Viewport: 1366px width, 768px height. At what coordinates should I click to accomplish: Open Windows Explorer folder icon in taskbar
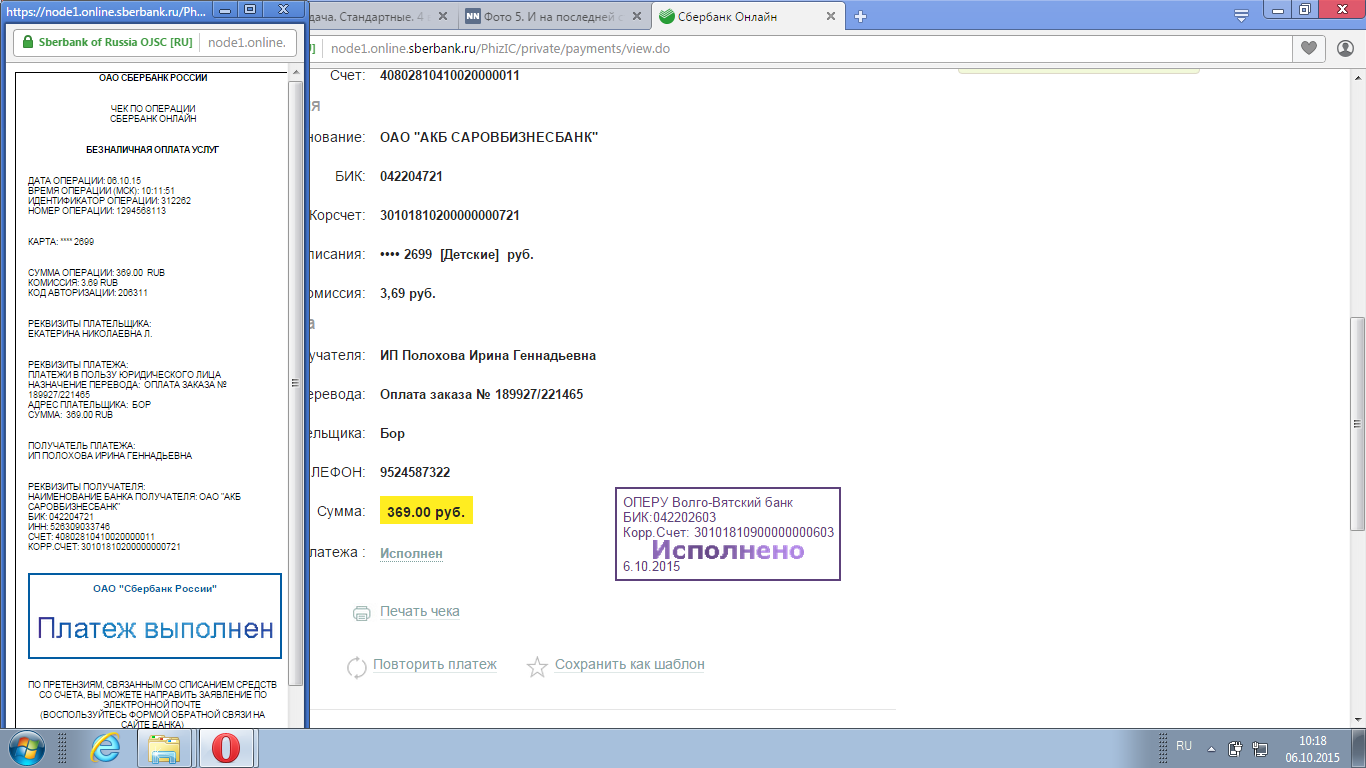coord(164,748)
